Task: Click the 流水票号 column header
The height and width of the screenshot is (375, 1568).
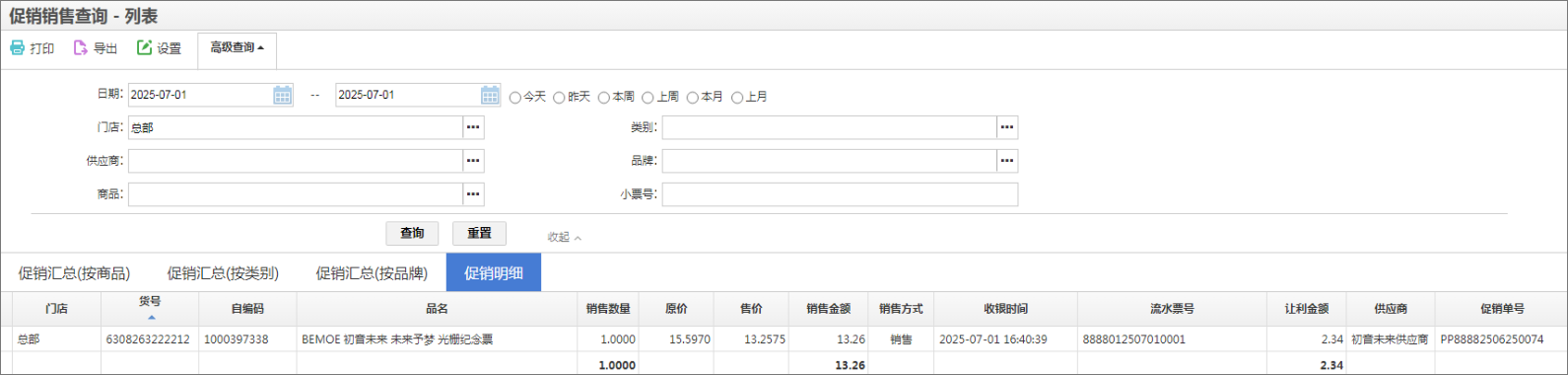Action: click(x=1172, y=309)
